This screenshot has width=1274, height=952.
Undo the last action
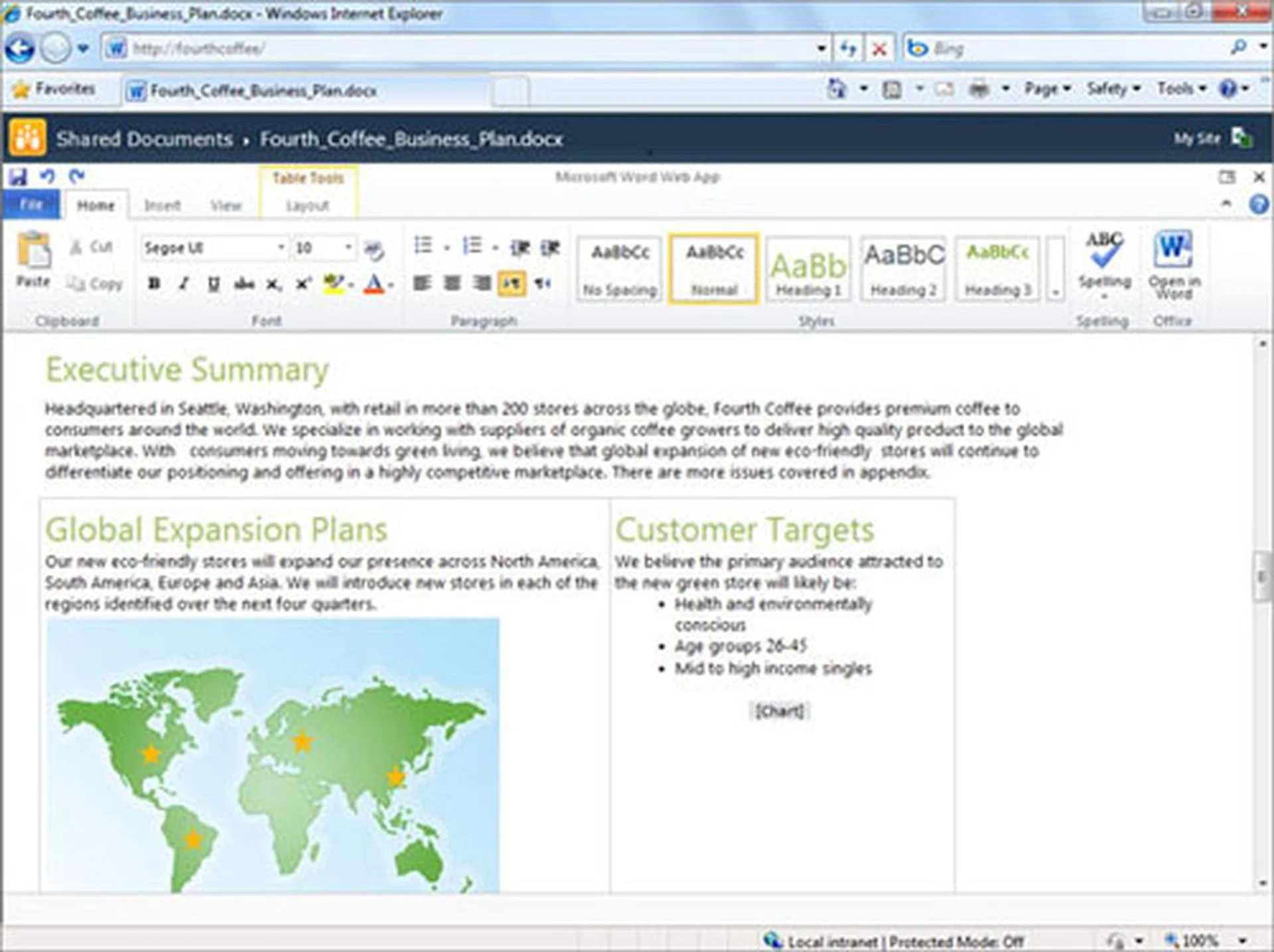point(47,176)
